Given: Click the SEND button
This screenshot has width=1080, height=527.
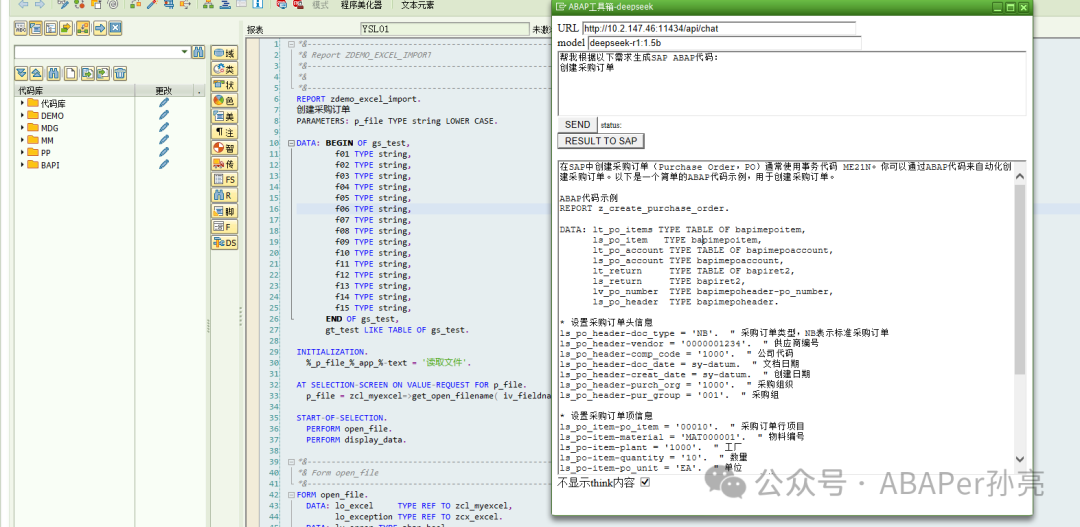Looking at the screenshot, I should pyautogui.click(x=577, y=125).
